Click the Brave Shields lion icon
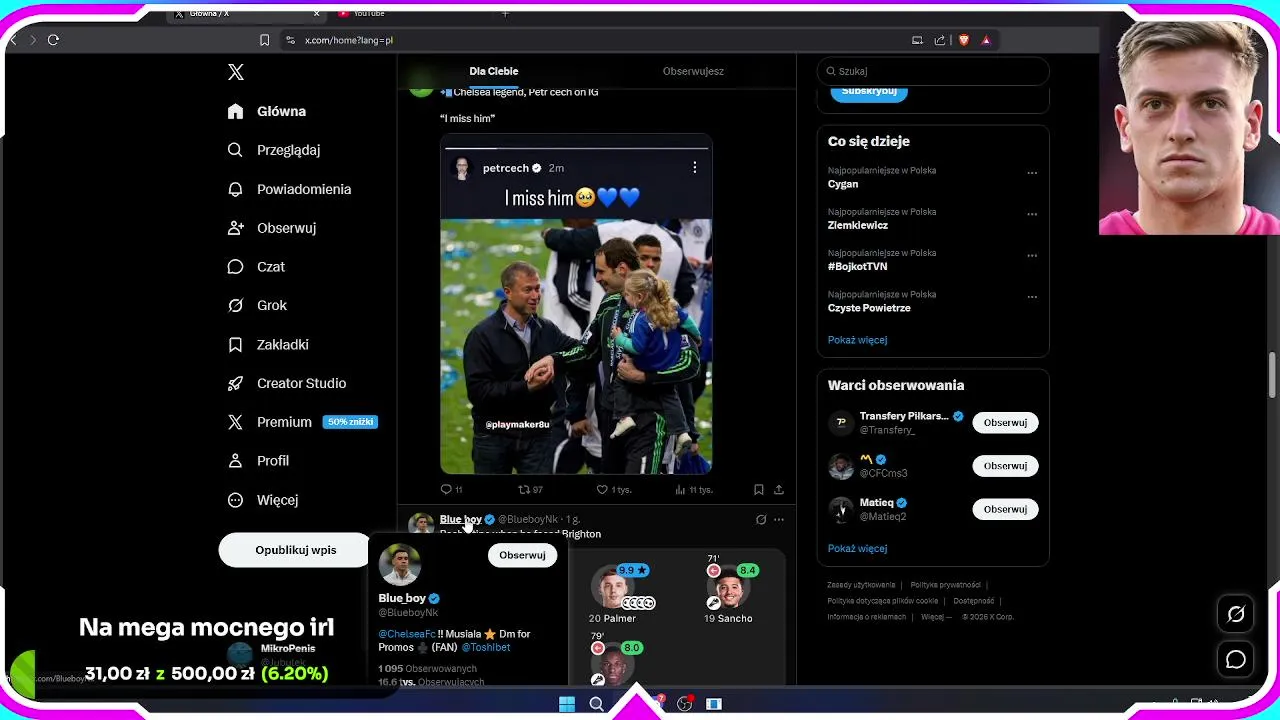The image size is (1280, 720). pyautogui.click(x=964, y=40)
